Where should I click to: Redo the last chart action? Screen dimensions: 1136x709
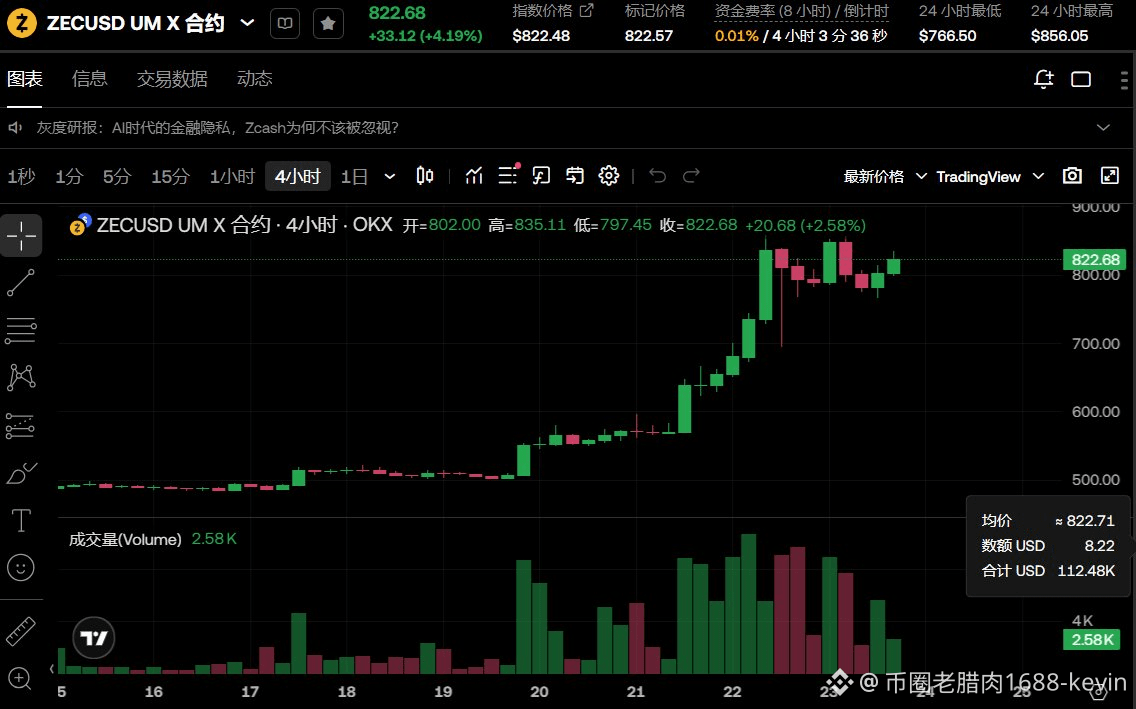691,176
